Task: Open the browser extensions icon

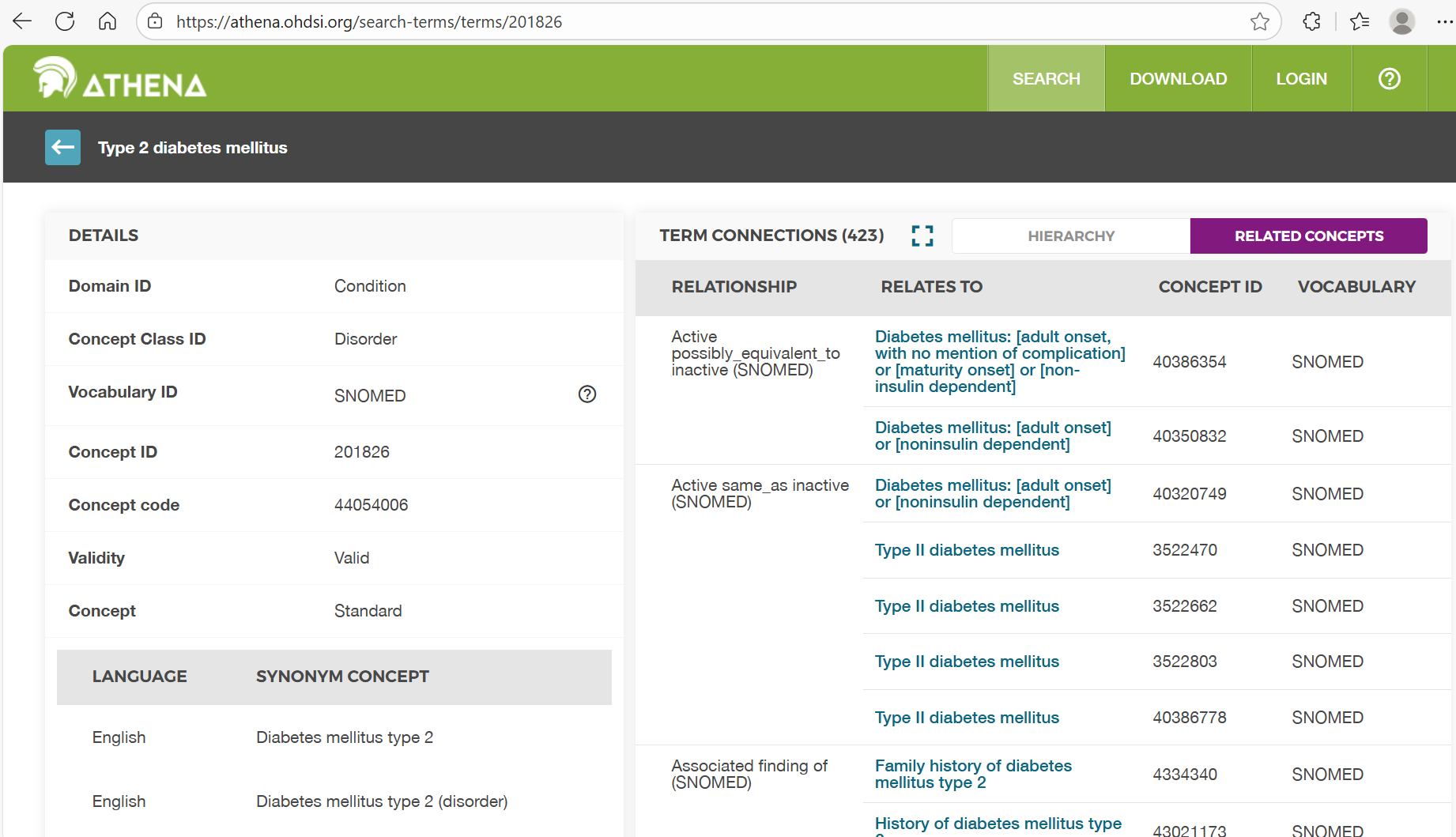Action: 1311,21
